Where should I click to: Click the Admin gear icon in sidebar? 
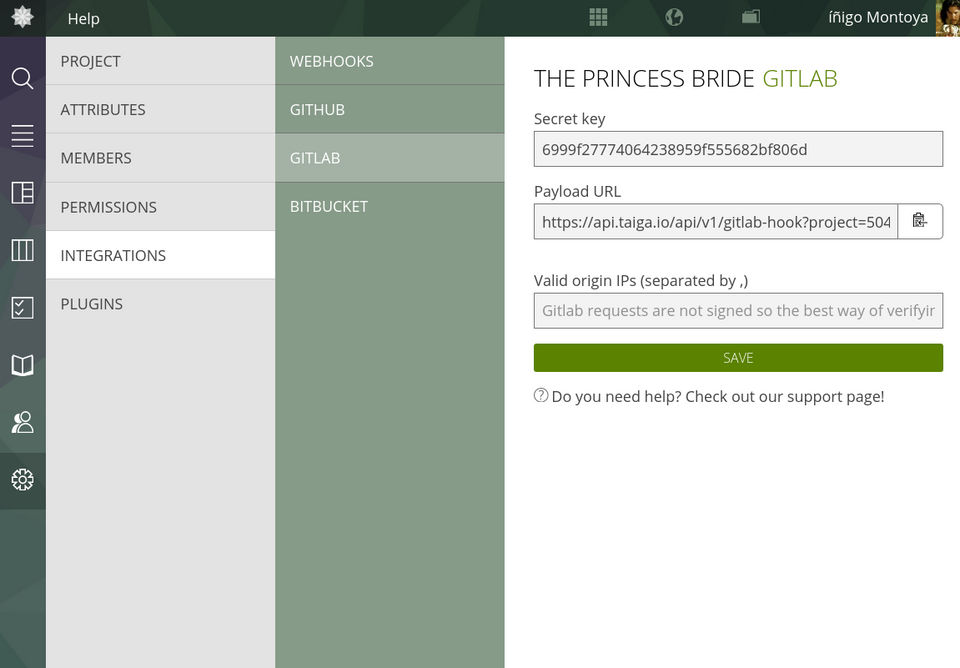click(x=22, y=480)
